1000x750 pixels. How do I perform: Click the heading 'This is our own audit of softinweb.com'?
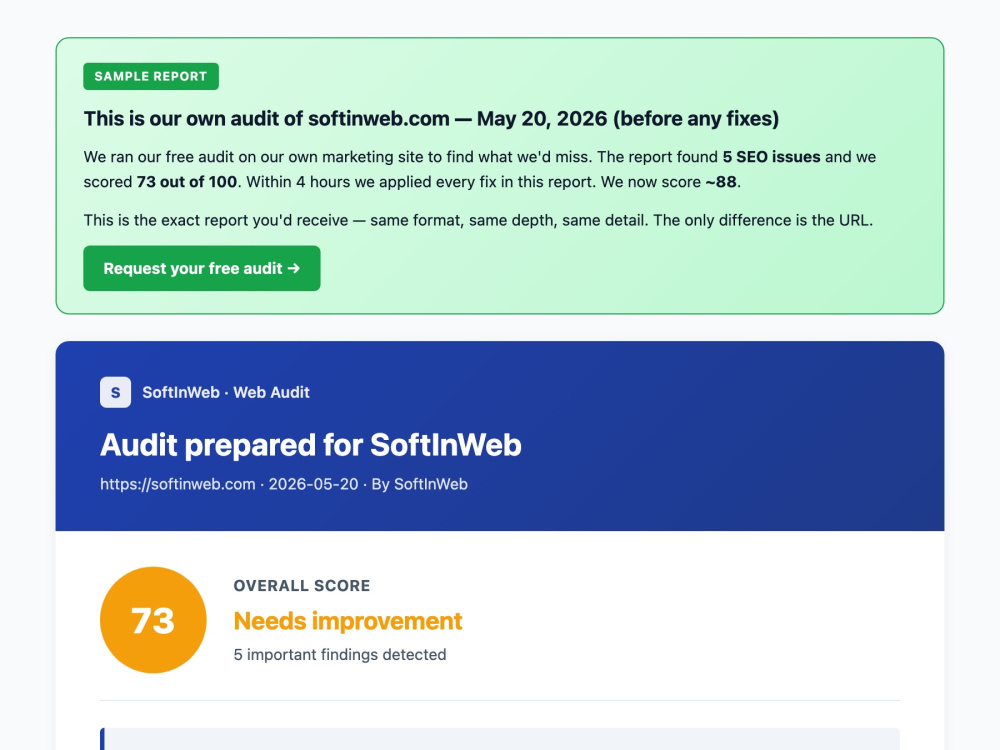click(431, 119)
